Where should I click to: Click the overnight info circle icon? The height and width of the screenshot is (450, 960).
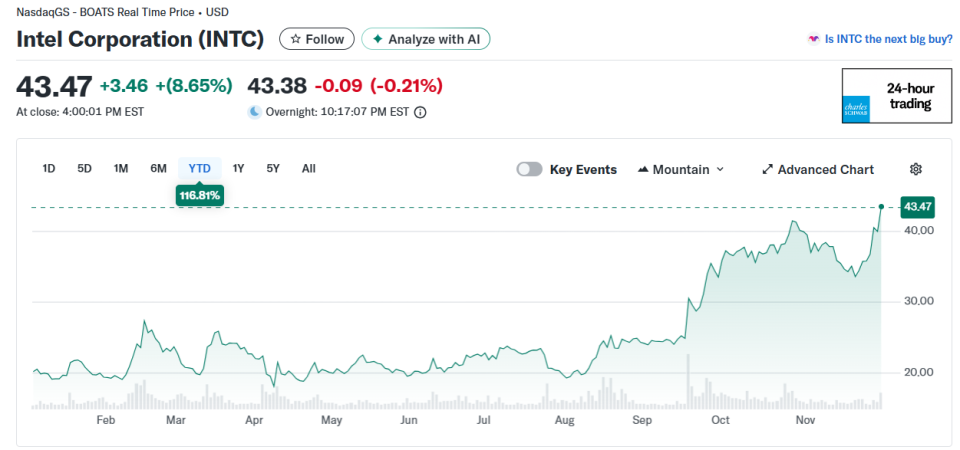pyautogui.click(x=420, y=112)
